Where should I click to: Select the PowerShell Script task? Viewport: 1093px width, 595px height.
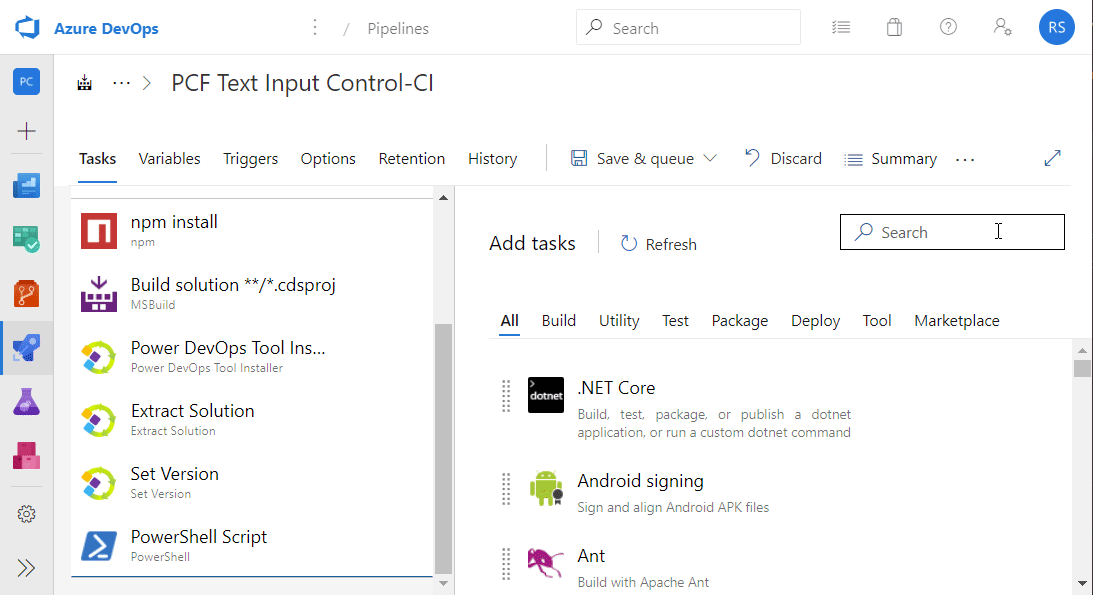[x=252, y=546]
